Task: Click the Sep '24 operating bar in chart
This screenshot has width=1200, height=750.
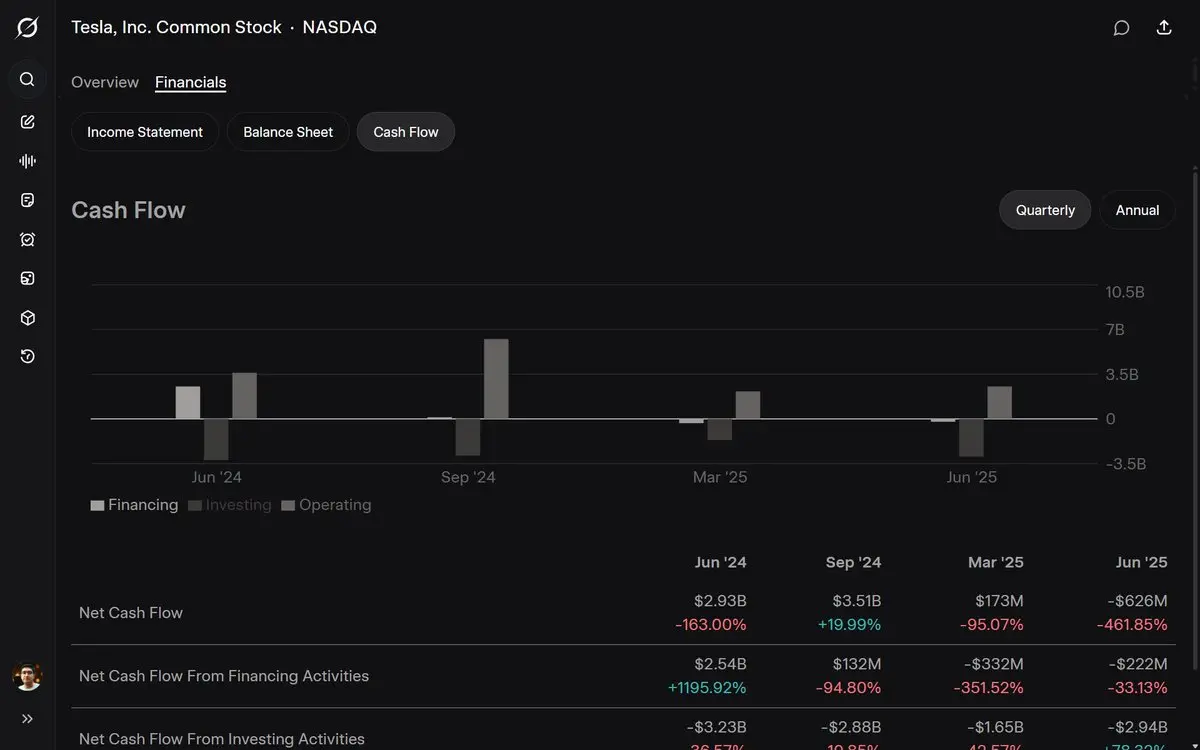Action: 496,379
